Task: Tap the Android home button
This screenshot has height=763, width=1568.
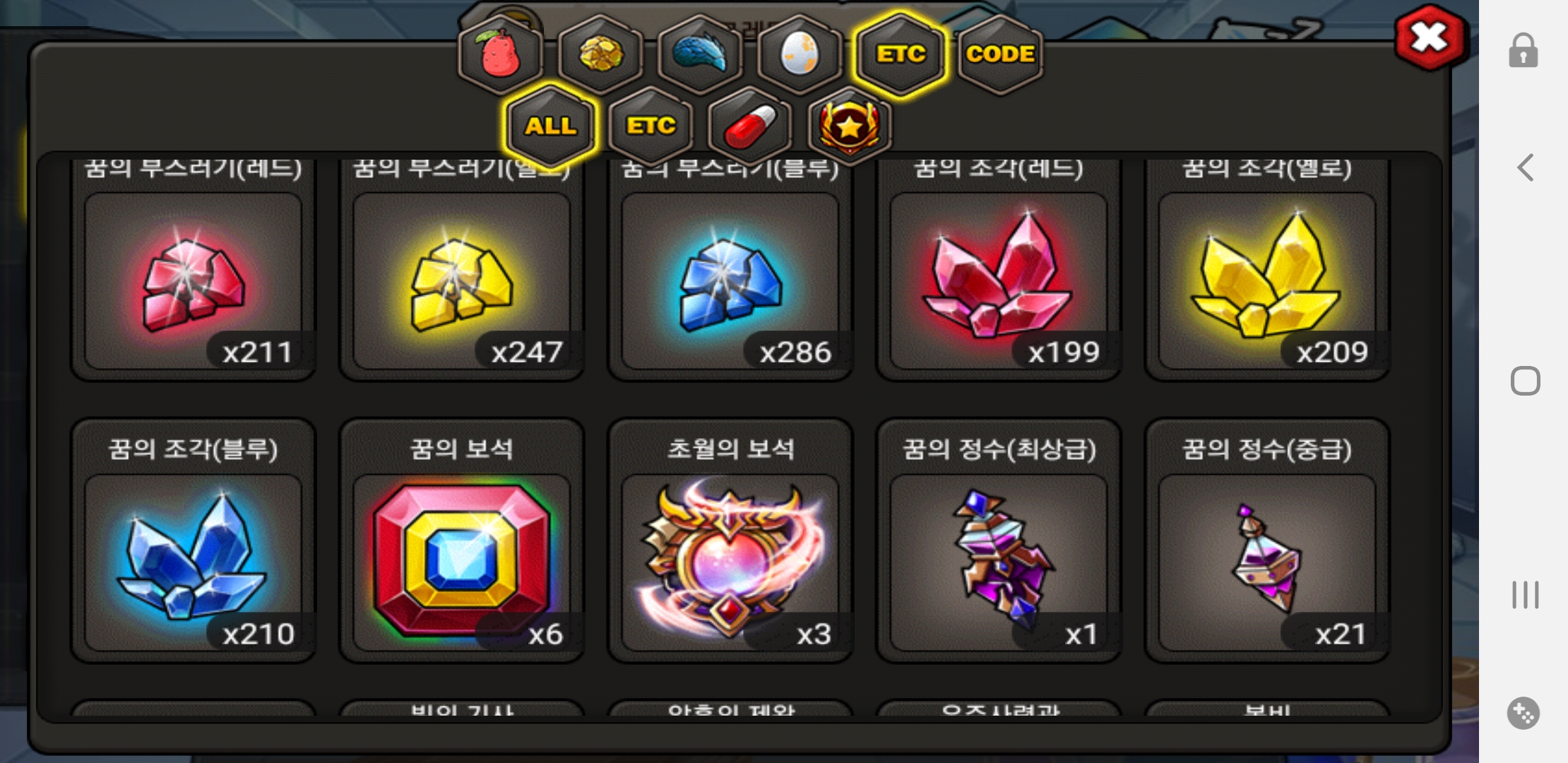Action: click(x=1526, y=381)
